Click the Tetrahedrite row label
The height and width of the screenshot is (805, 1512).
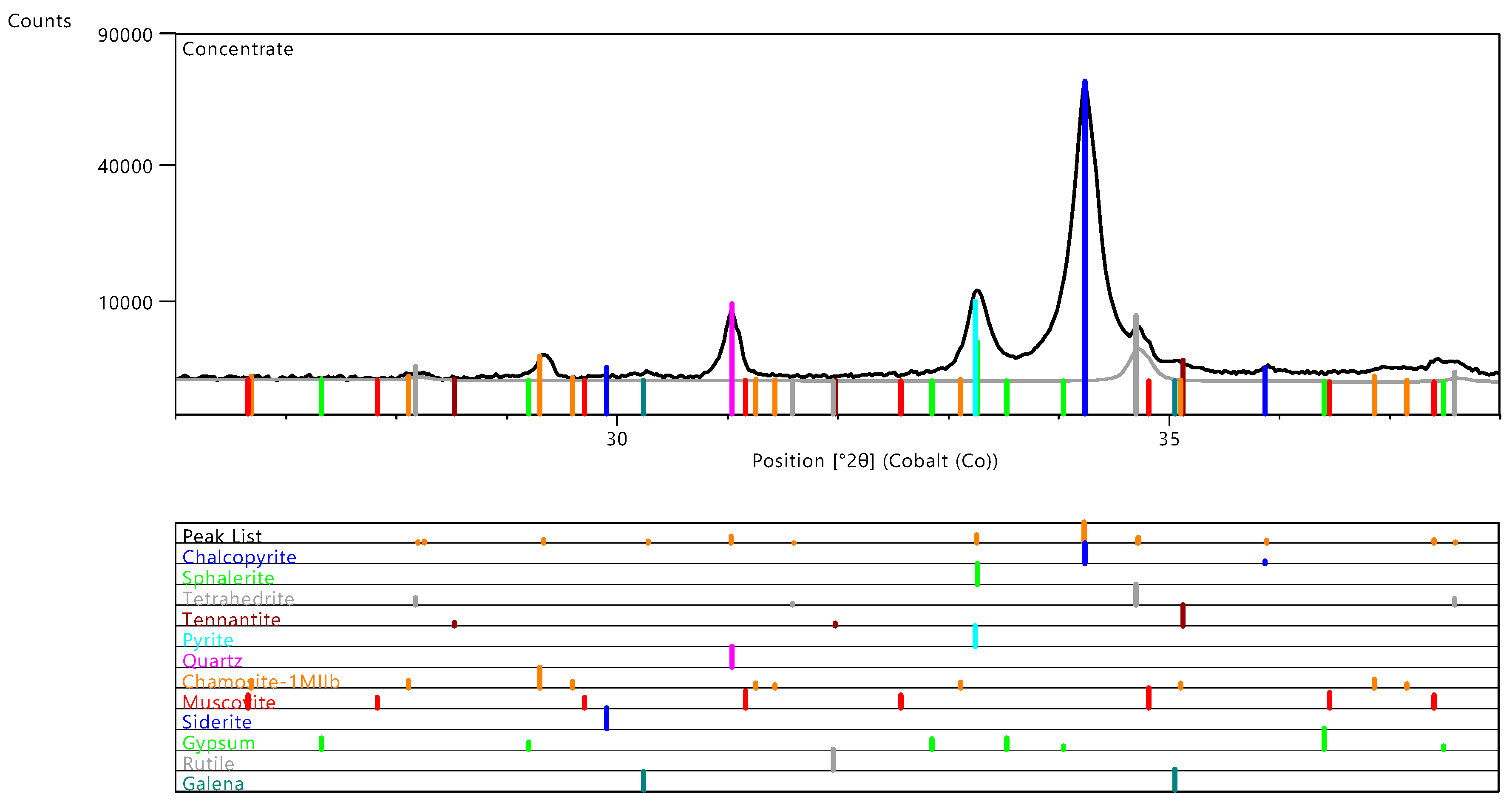pos(238,598)
